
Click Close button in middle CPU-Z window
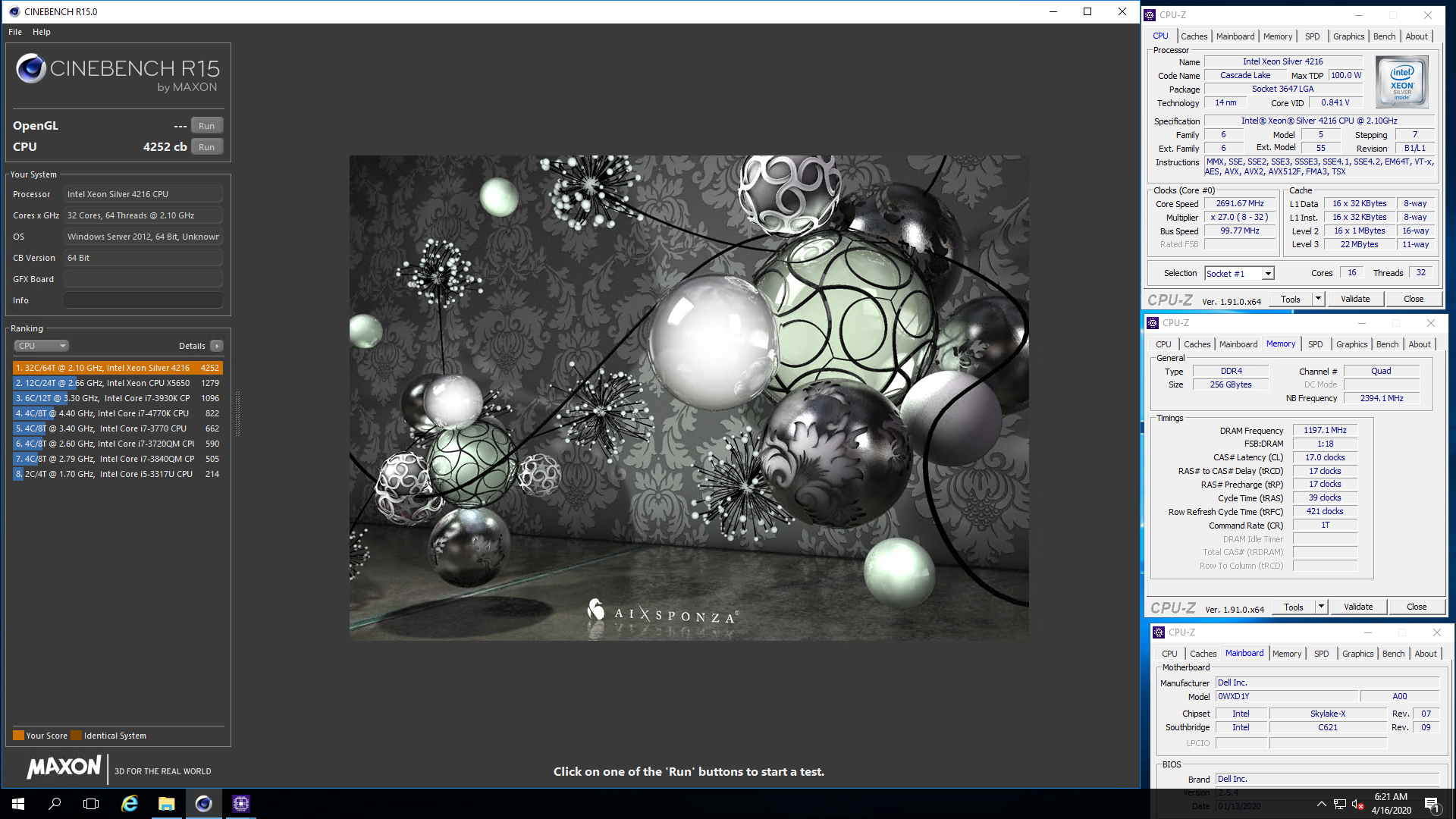(x=1417, y=607)
